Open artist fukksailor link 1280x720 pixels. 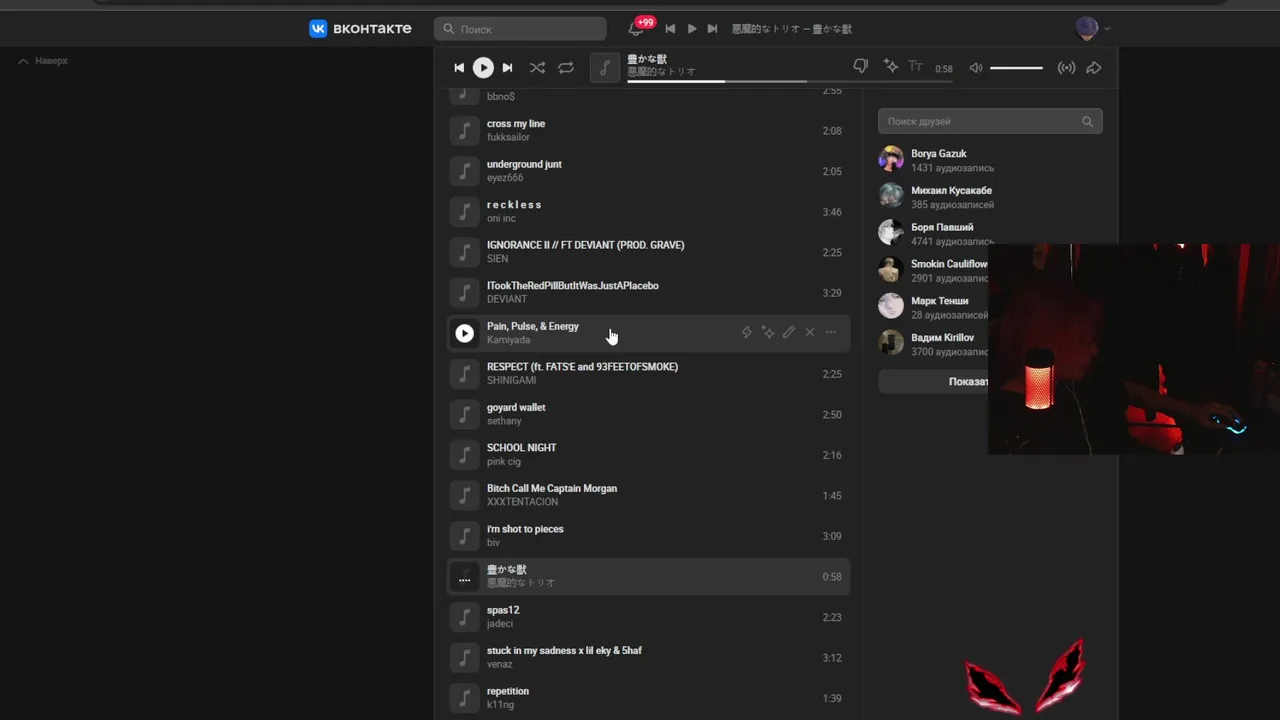point(508,137)
